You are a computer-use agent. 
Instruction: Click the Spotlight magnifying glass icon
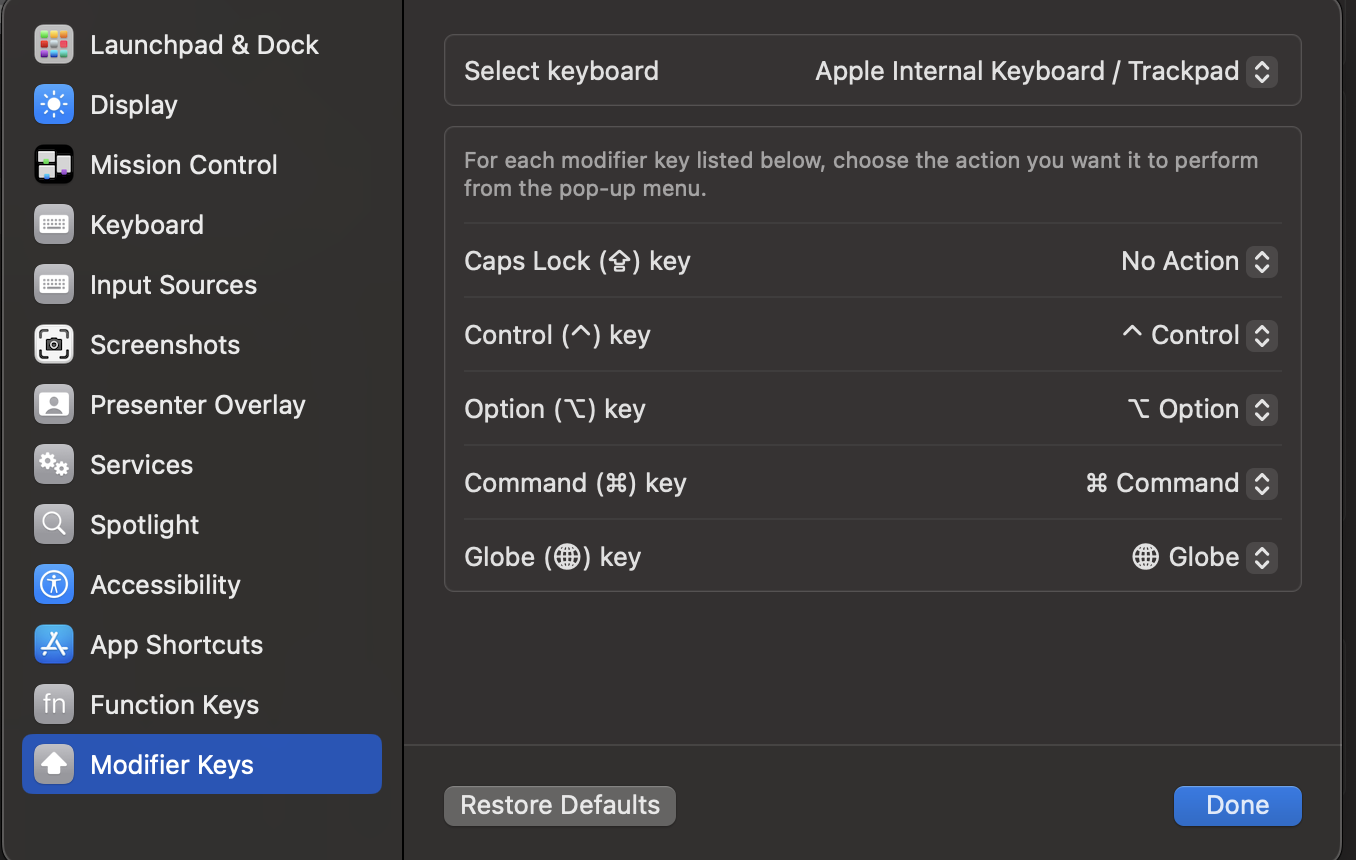pyautogui.click(x=54, y=524)
